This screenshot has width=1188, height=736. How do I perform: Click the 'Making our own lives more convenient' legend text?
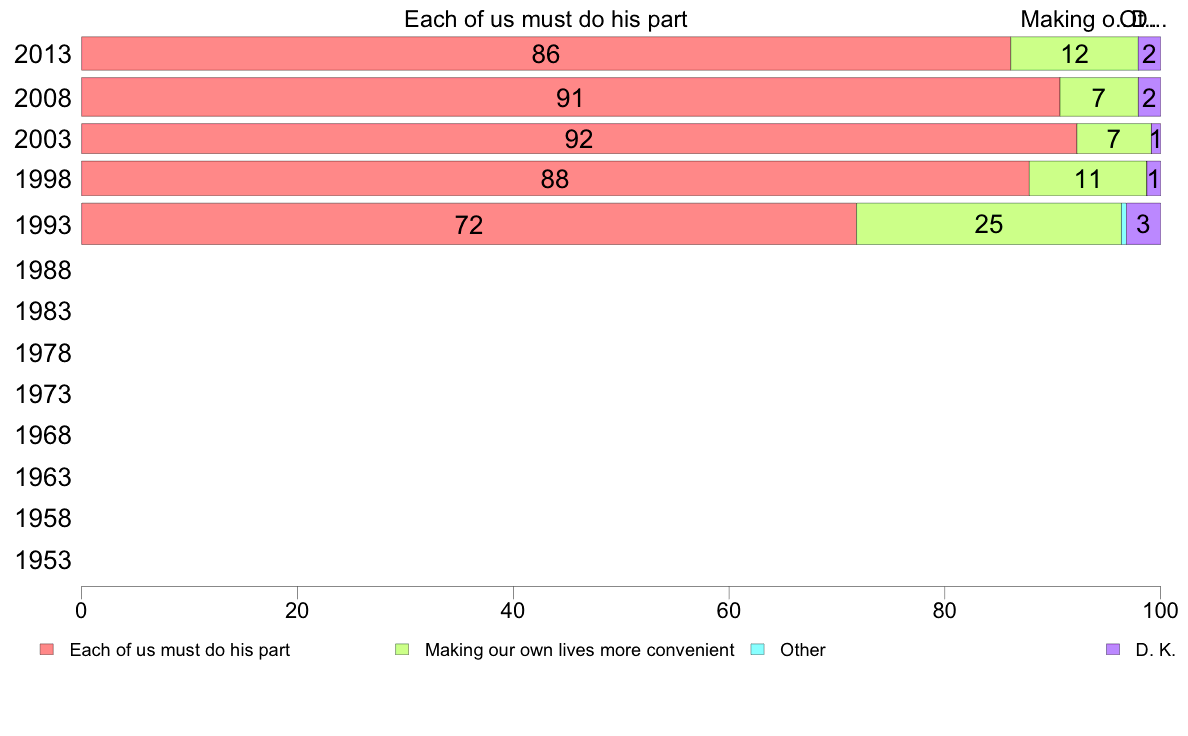click(580, 650)
